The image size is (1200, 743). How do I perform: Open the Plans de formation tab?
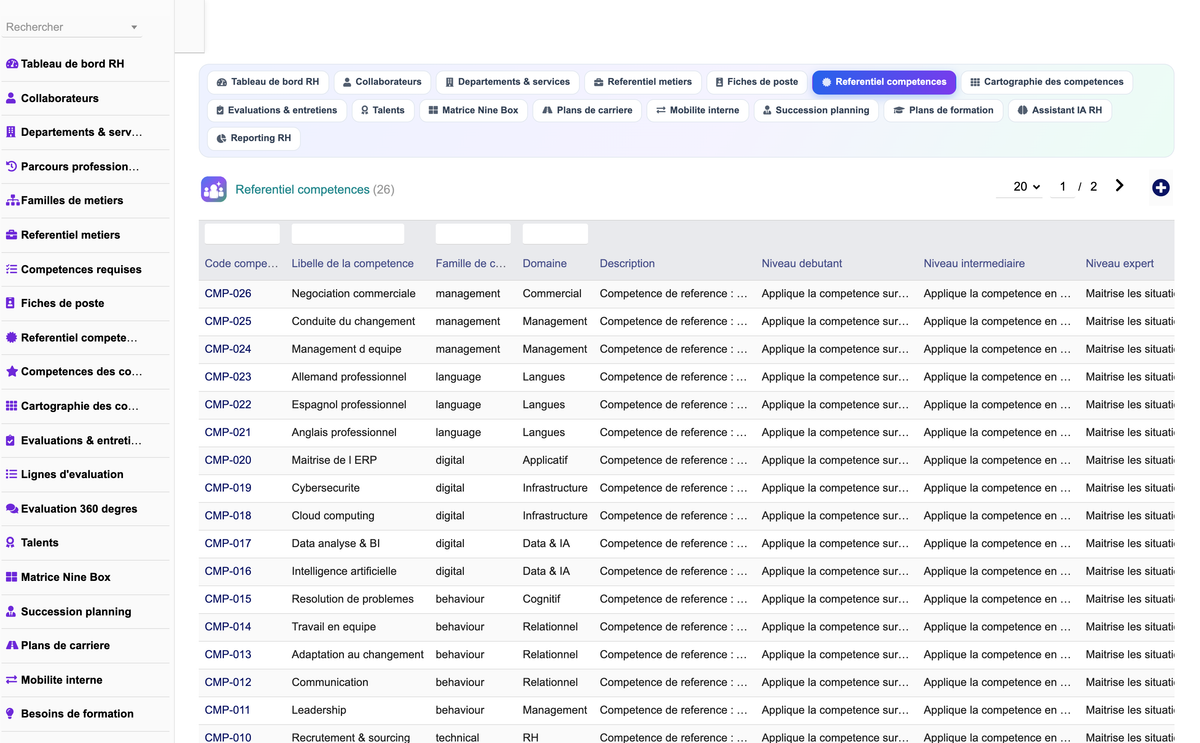[944, 110]
